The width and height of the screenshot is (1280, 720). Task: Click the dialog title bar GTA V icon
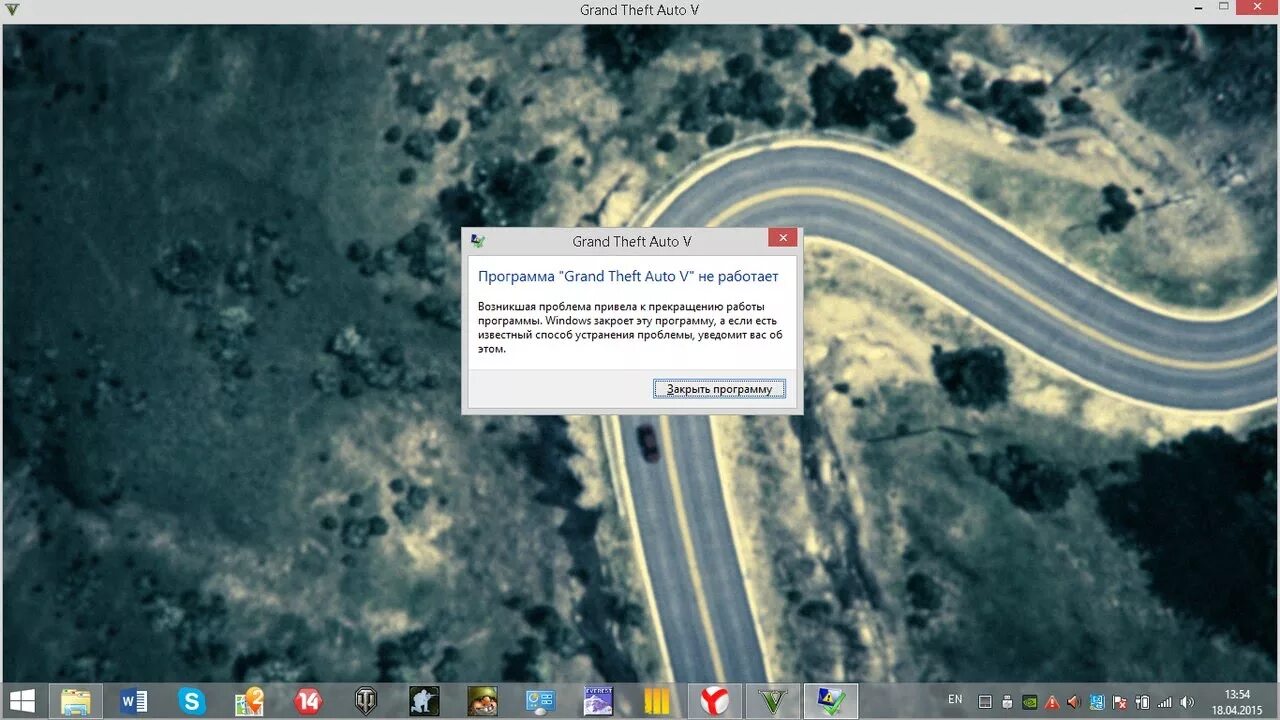point(479,241)
